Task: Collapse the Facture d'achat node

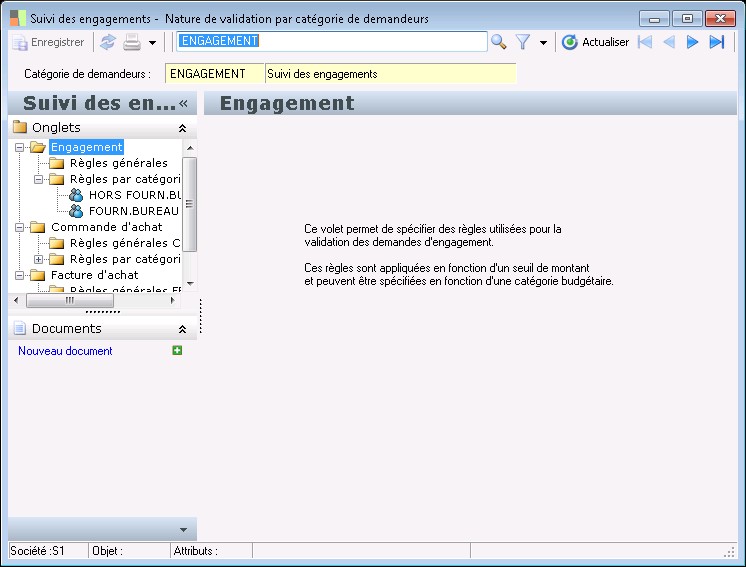Action: (x=19, y=275)
